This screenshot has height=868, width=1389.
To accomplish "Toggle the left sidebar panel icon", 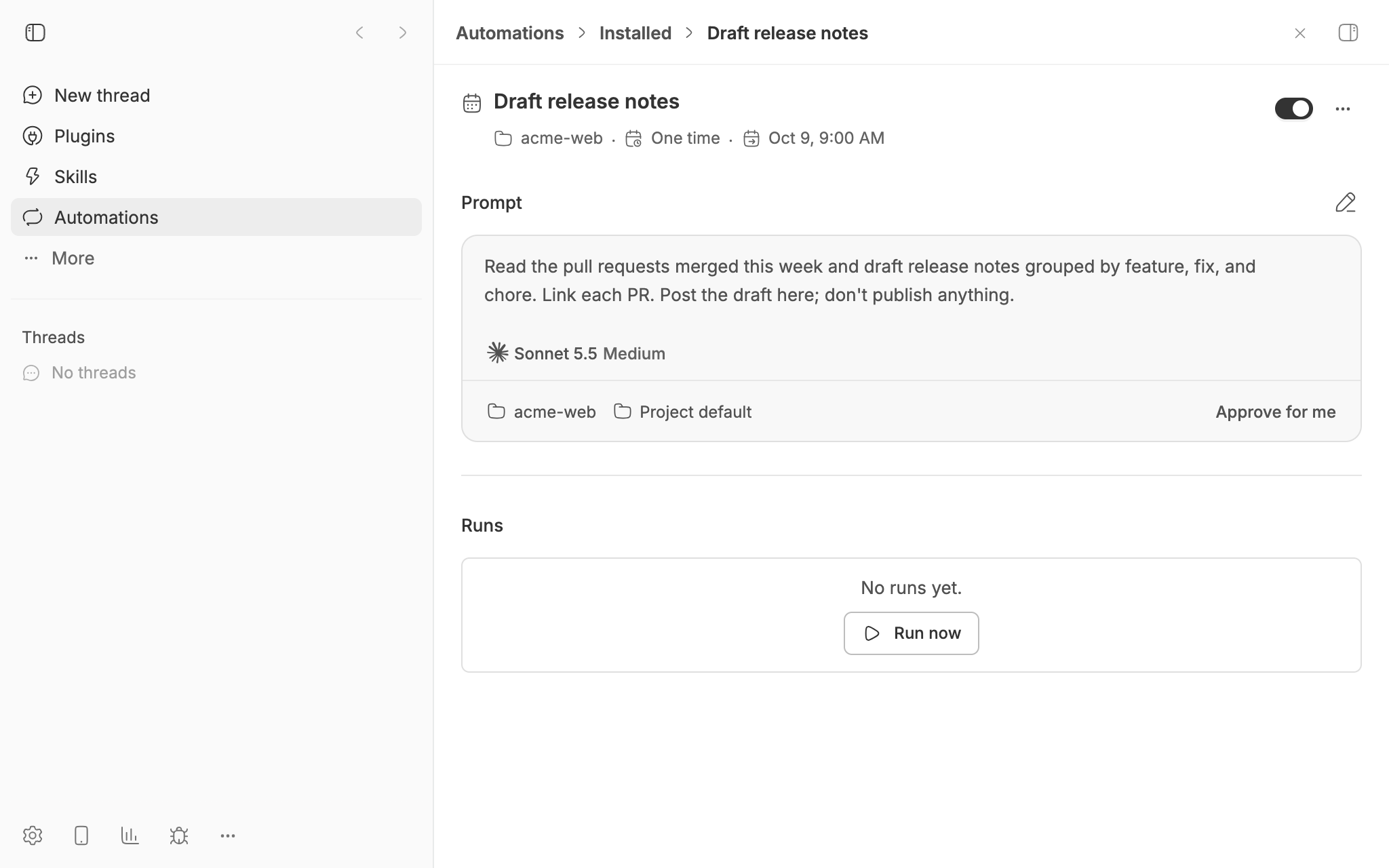I will point(35,33).
